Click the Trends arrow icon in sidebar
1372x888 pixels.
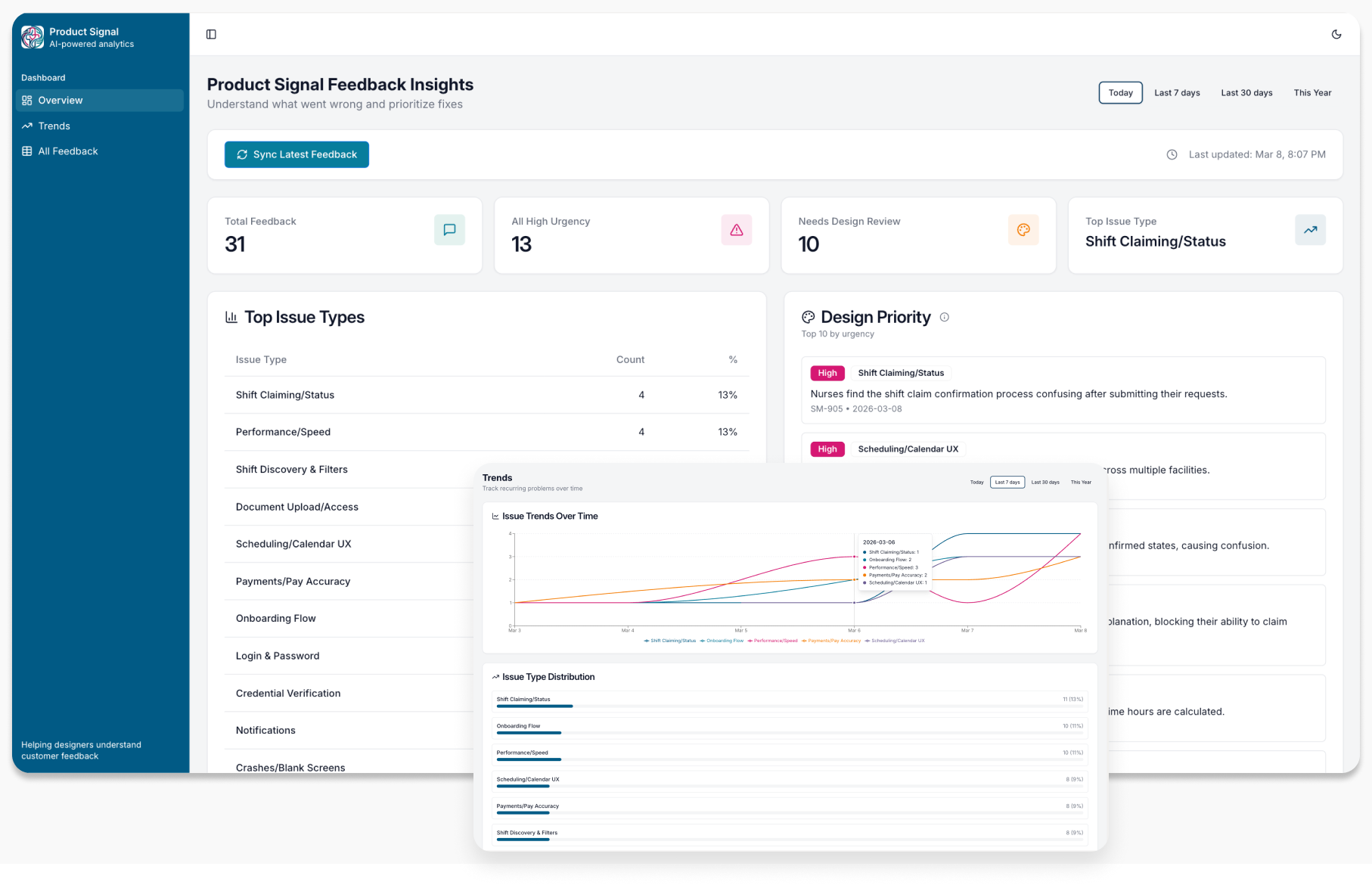point(27,126)
